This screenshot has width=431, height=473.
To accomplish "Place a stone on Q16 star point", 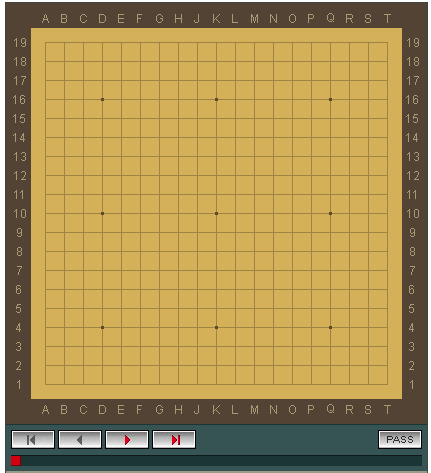I will click(330, 99).
